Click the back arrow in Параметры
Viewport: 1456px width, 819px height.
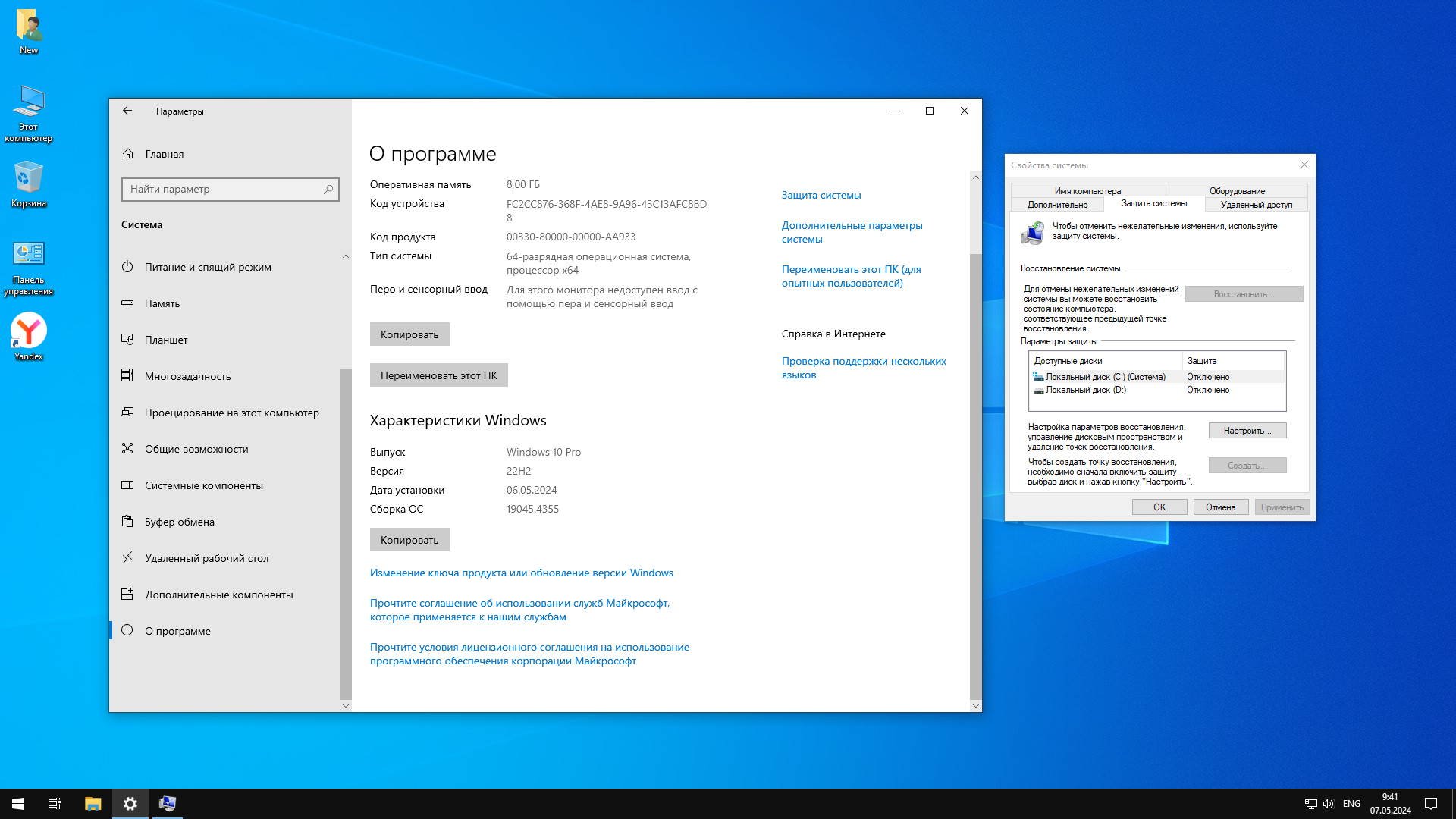point(127,111)
